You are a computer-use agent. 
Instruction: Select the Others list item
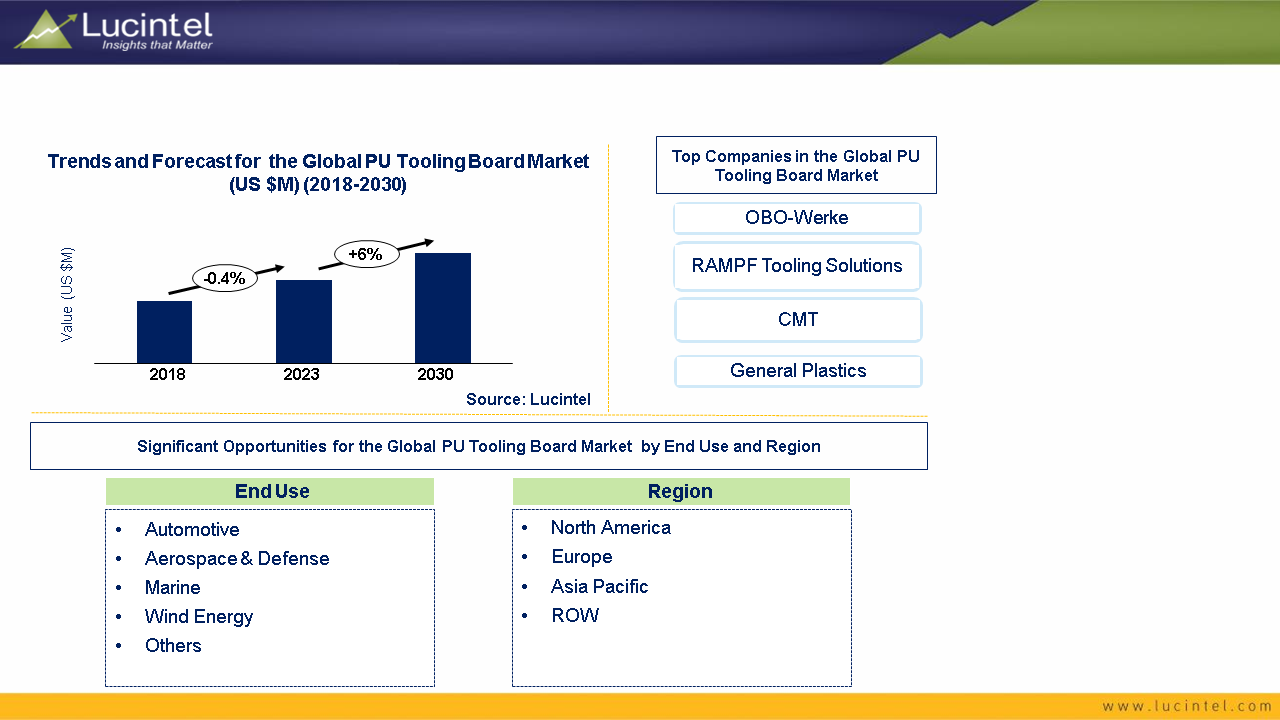click(x=173, y=646)
